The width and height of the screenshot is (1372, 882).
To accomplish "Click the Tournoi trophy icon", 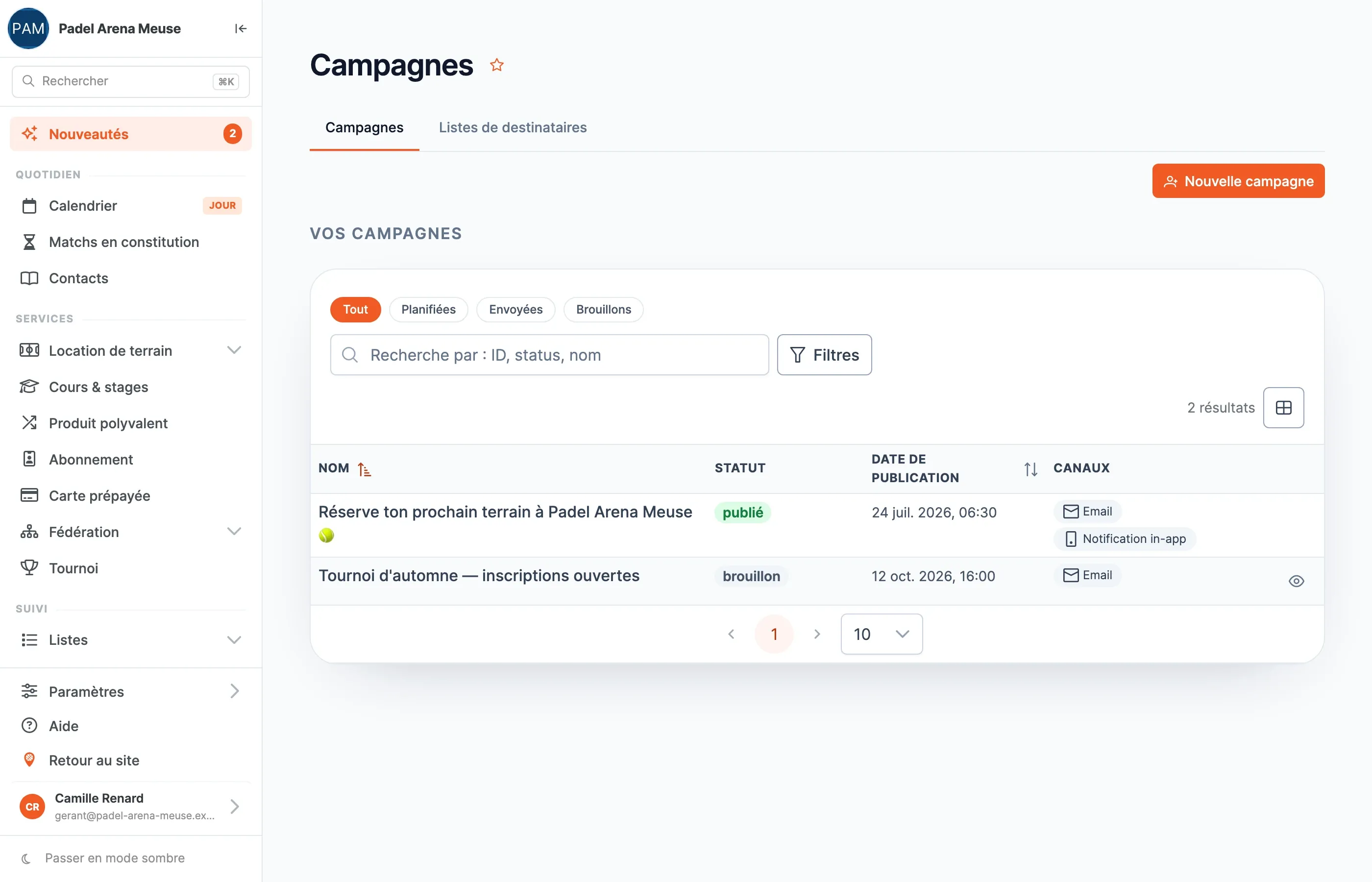I will click(x=29, y=567).
